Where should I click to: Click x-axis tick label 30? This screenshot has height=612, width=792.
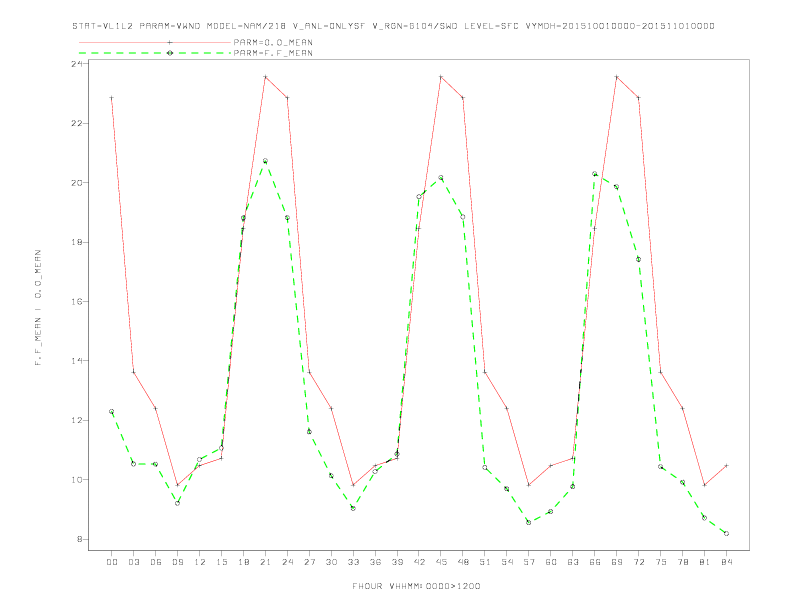click(331, 562)
